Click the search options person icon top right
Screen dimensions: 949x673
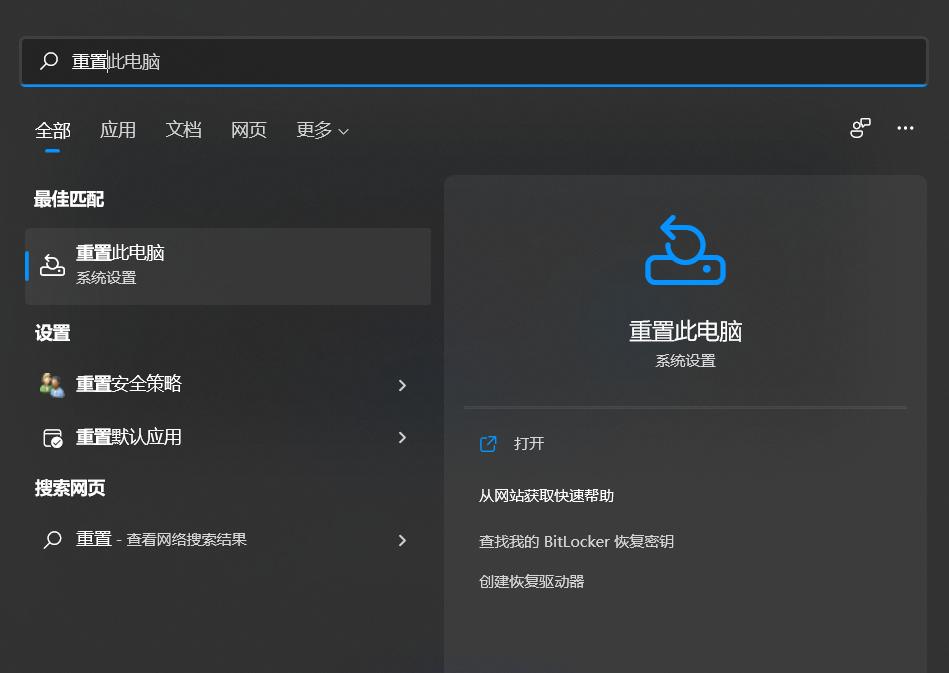click(x=860, y=129)
